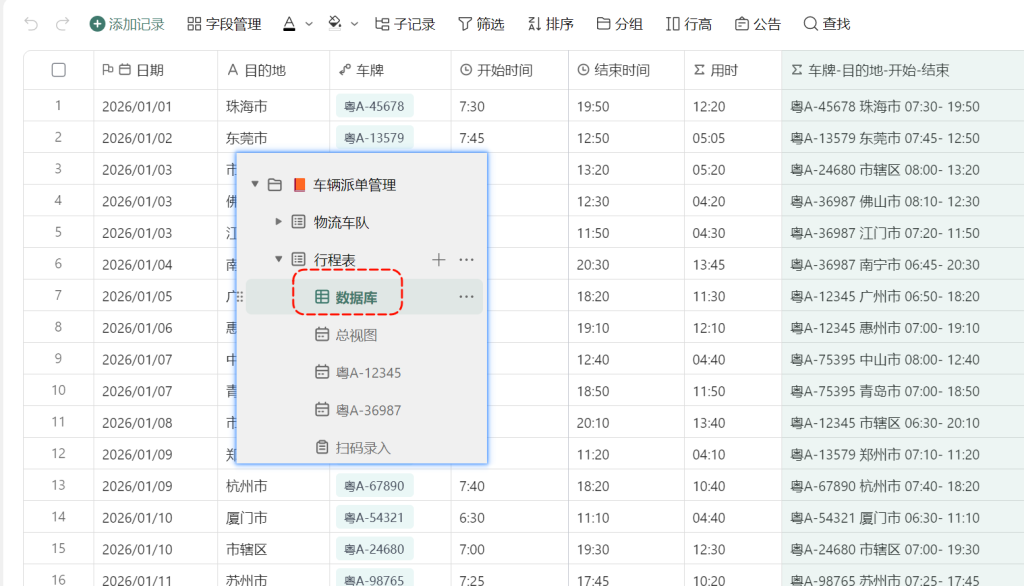Open 物流车队 table in tree

pyautogui.click(x=342, y=222)
